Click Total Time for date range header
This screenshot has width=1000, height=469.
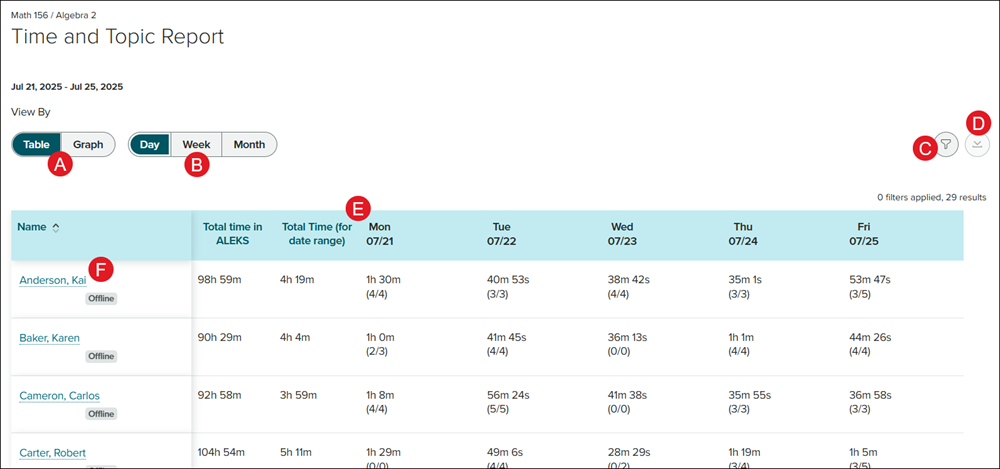pyautogui.click(x=313, y=234)
